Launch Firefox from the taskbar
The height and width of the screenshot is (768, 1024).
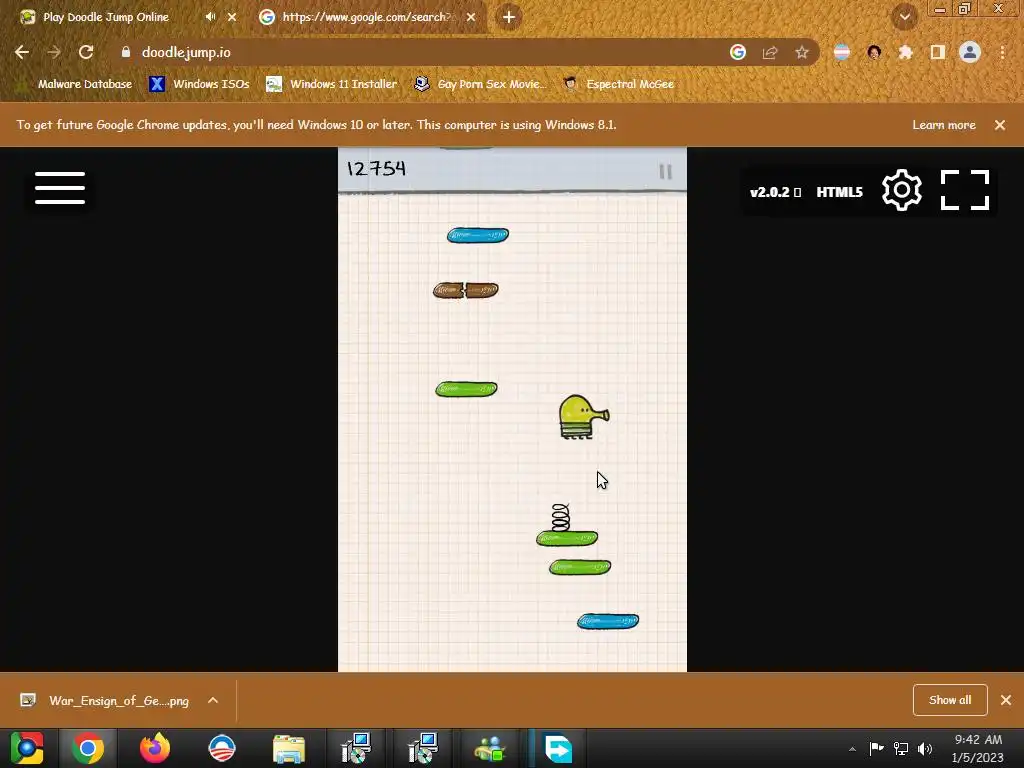[x=155, y=748]
